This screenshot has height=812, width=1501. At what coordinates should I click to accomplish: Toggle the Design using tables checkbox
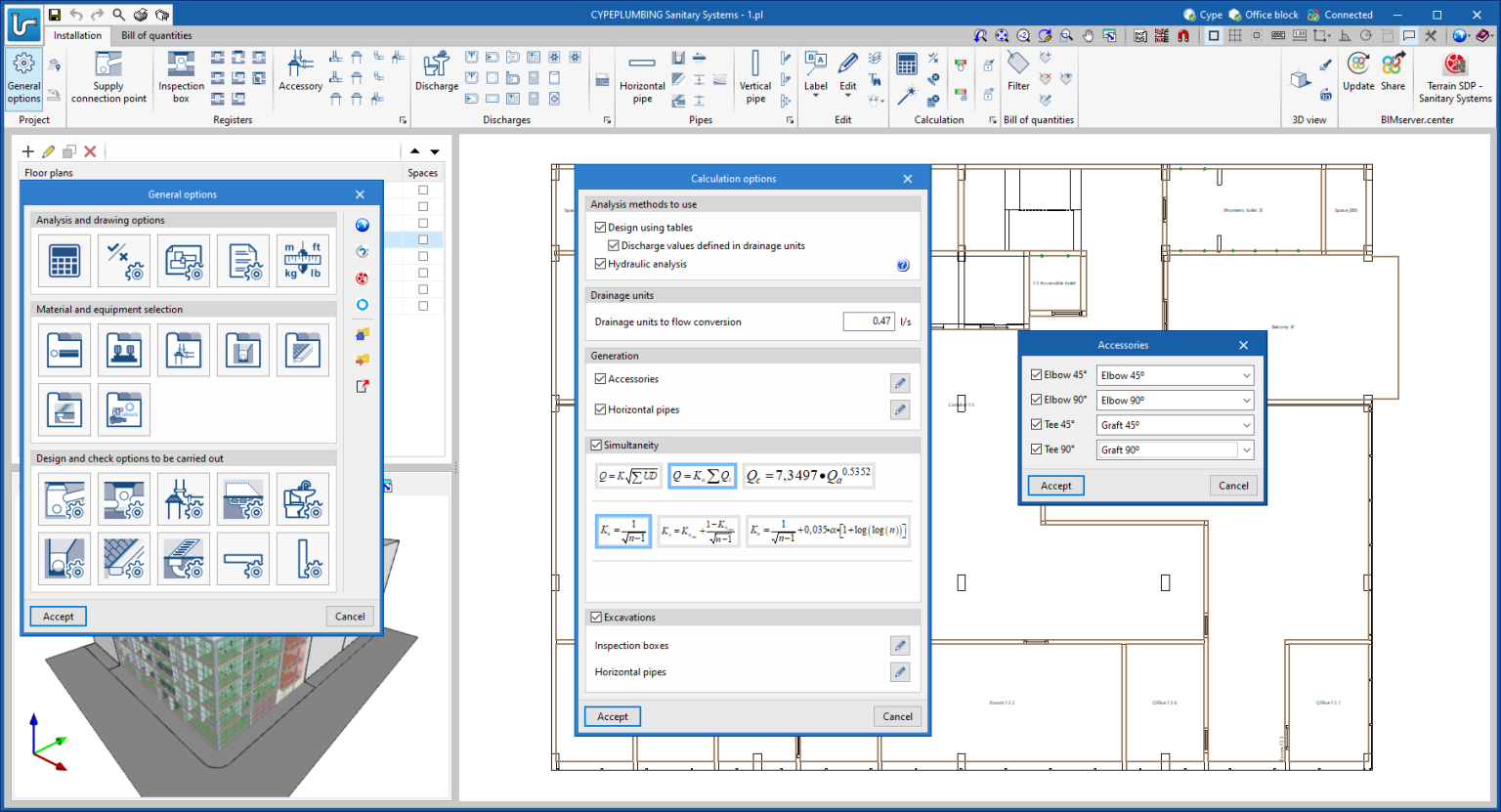point(600,228)
